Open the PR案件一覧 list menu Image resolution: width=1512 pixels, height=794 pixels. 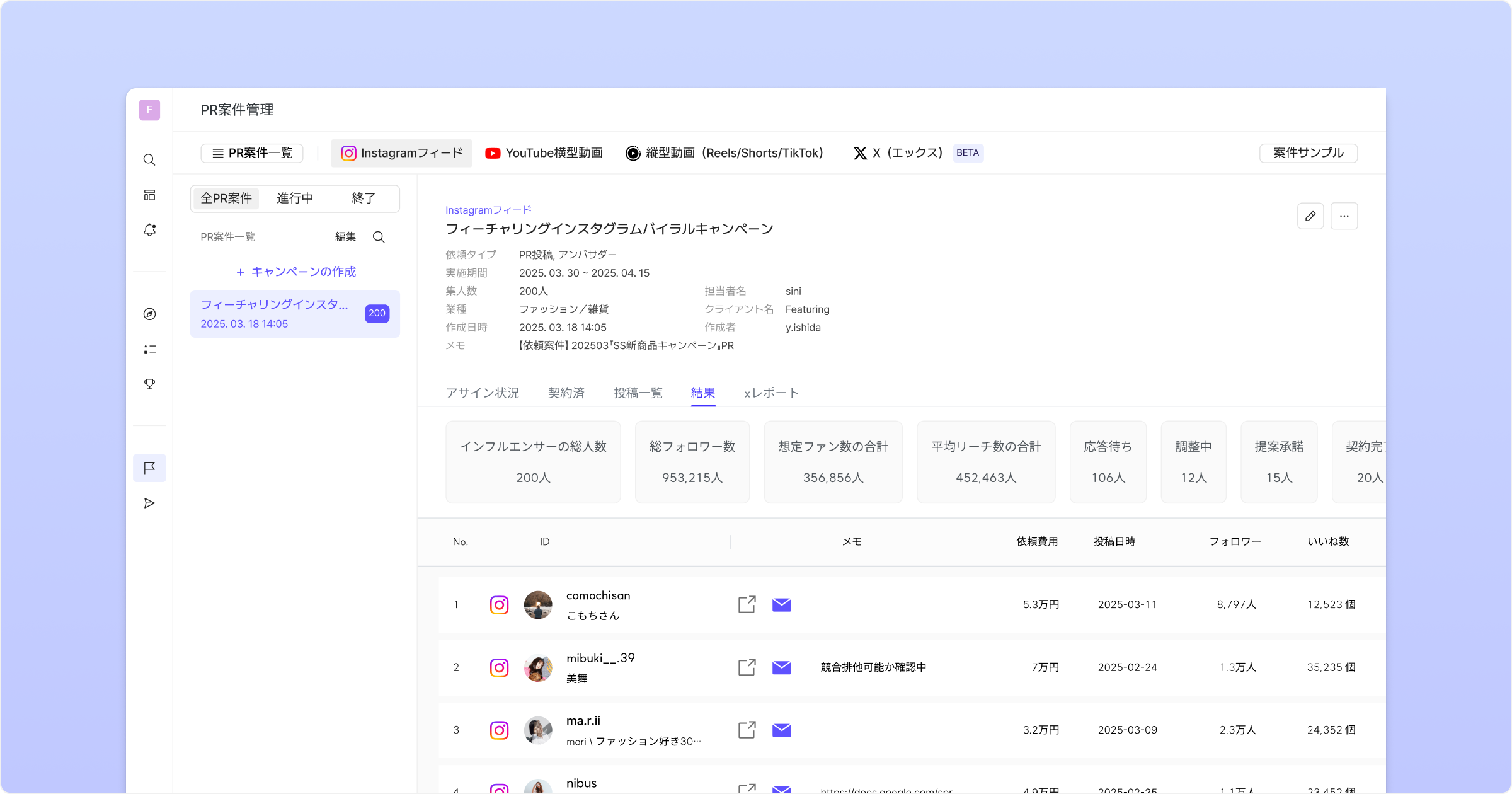pos(252,153)
